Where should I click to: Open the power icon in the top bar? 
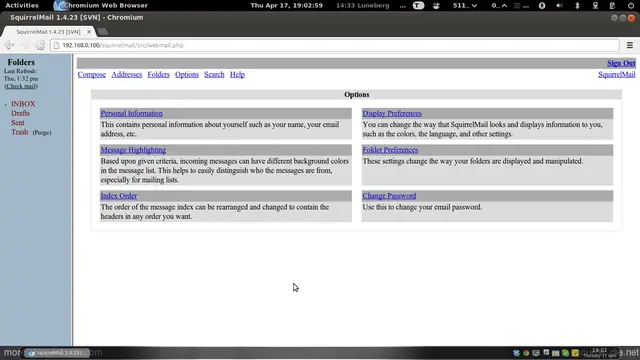[631, 5]
